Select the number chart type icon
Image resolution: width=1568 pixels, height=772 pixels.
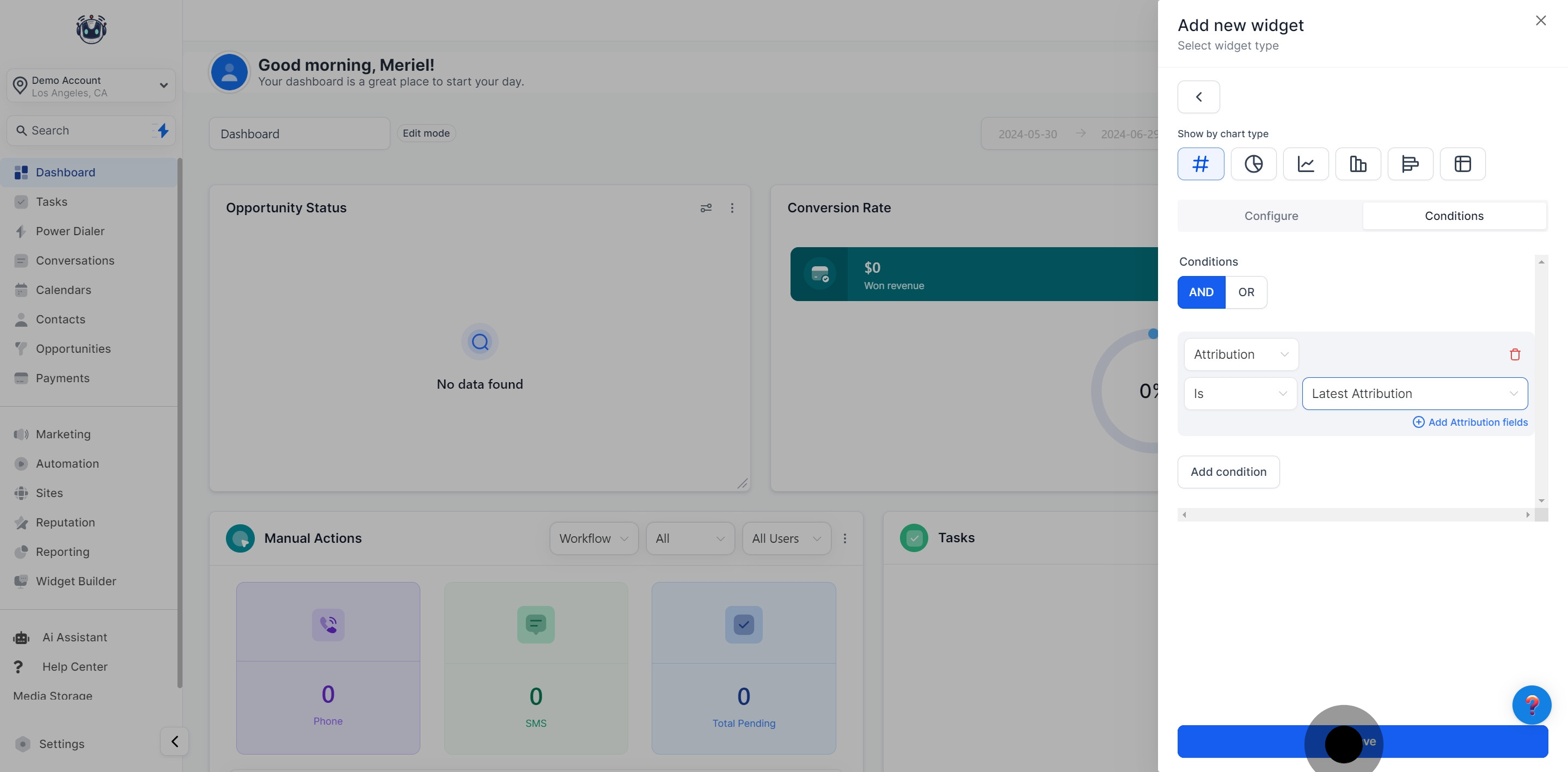1200,164
